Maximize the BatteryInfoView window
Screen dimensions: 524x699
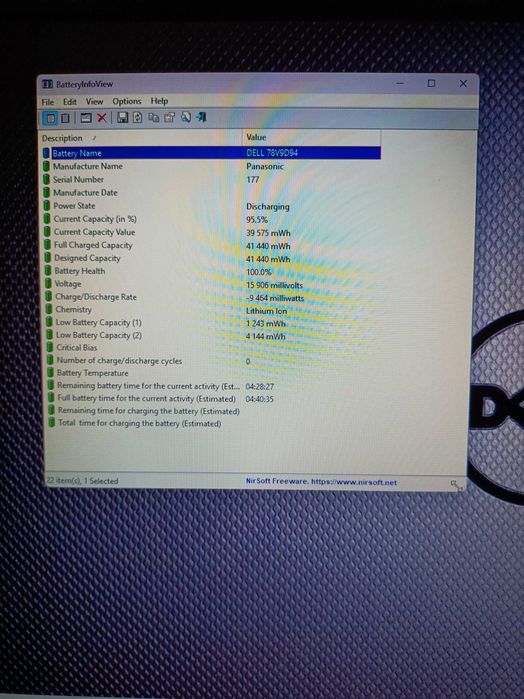coord(431,83)
